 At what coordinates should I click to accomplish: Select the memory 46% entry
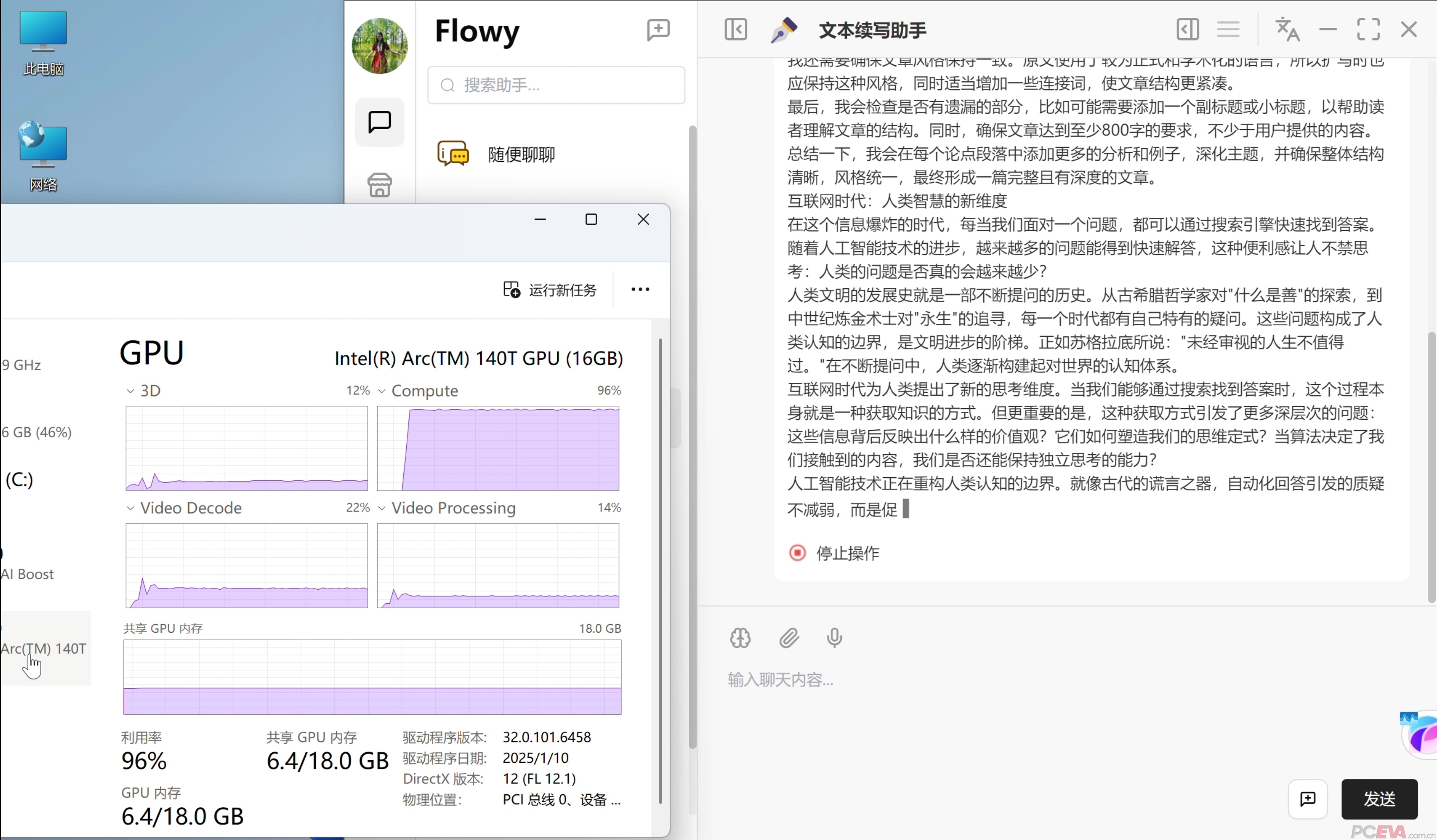click(x=37, y=433)
